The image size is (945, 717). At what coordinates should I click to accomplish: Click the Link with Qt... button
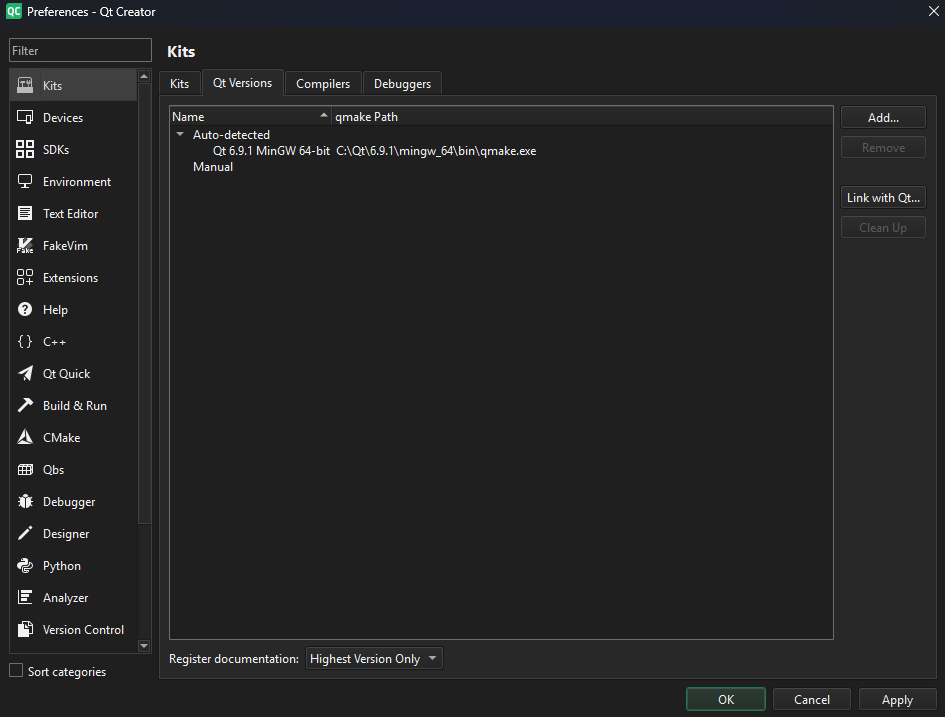click(x=883, y=198)
